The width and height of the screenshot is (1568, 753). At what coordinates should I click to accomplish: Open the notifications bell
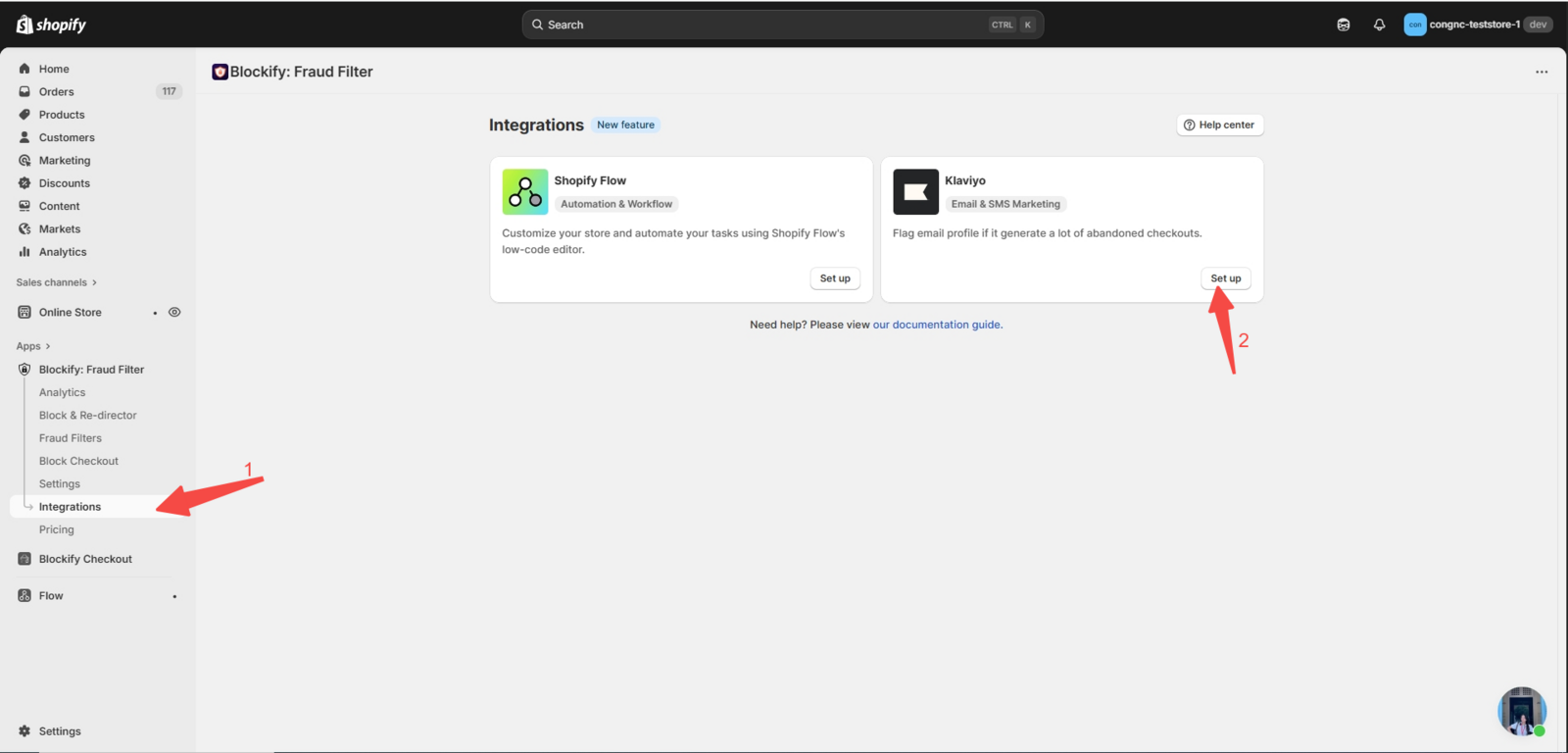tap(1379, 25)
